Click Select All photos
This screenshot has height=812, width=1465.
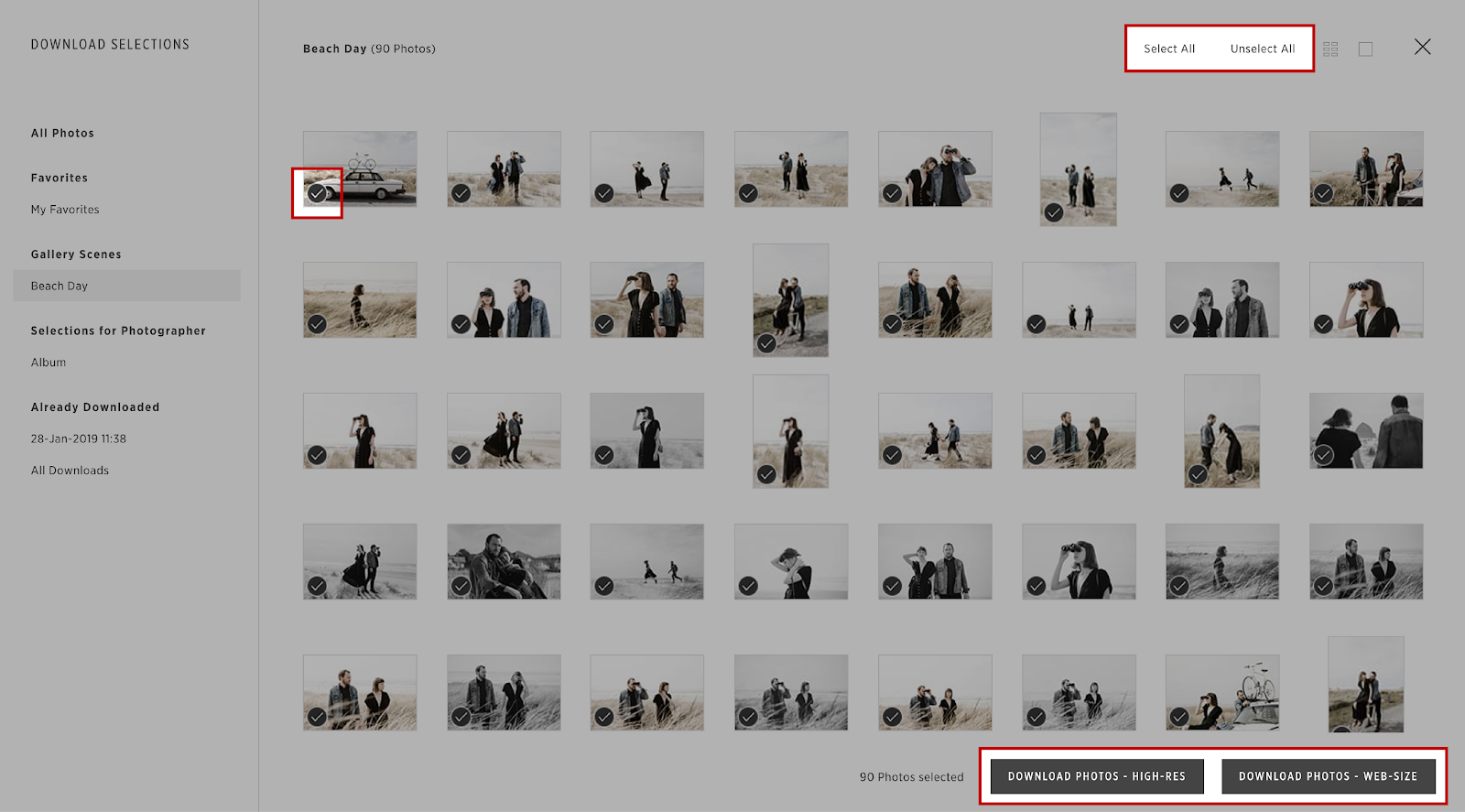click(x=1169, y=49)
